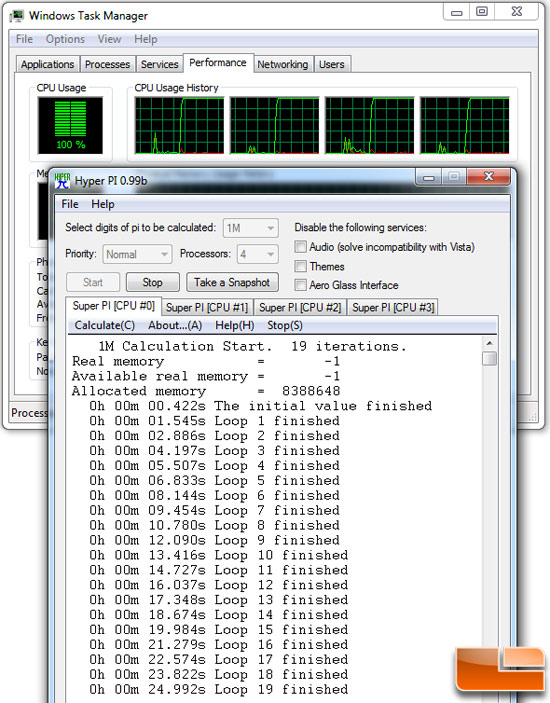This screenshot has height=703, width=550.
Task: Minimize the Windows Task Manager window
Action: pos(456,12)
